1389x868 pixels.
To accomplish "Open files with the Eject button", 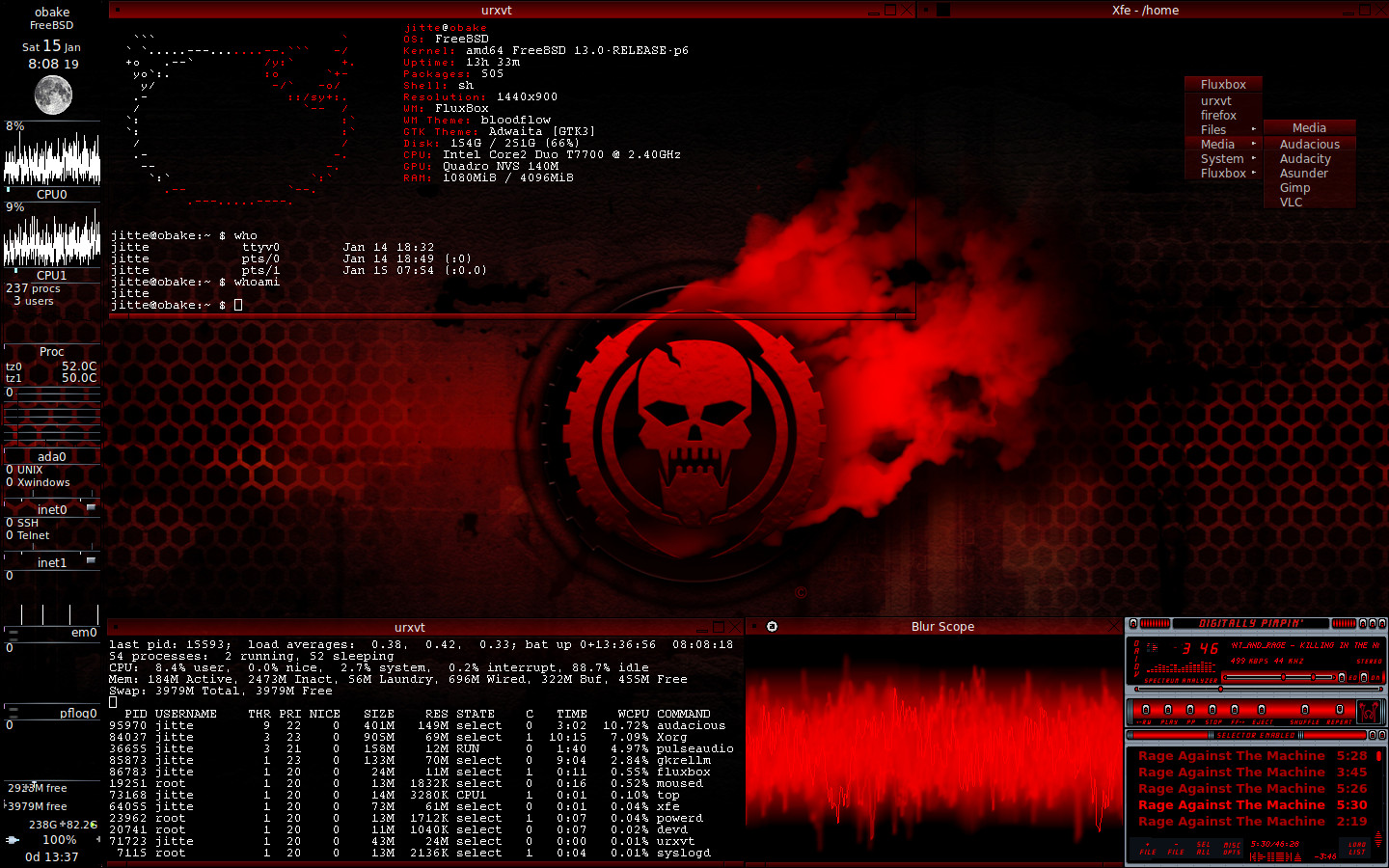I will pyautogui.click(x=1262, y=710).
